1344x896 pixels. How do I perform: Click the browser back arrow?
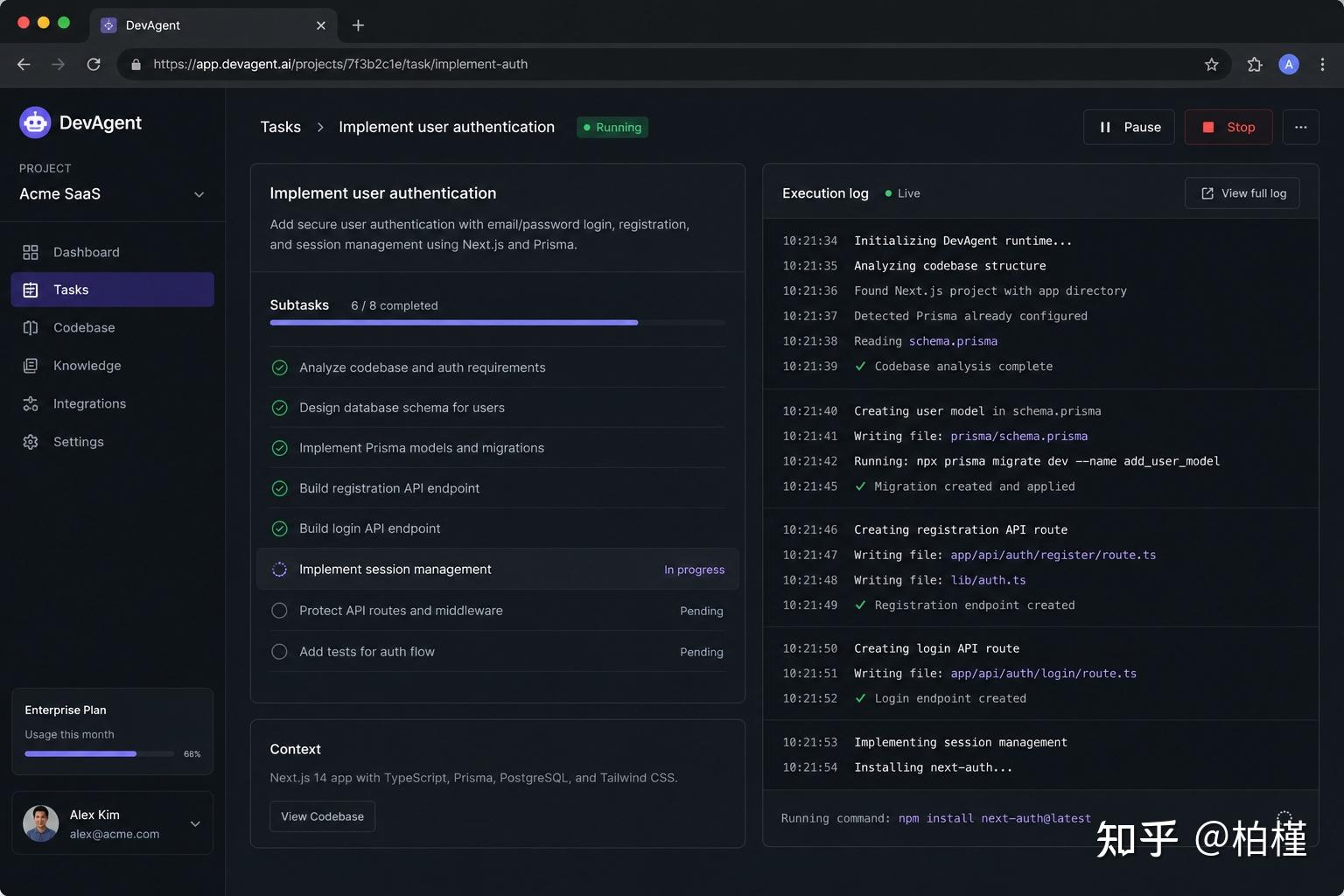pos(24,64)
